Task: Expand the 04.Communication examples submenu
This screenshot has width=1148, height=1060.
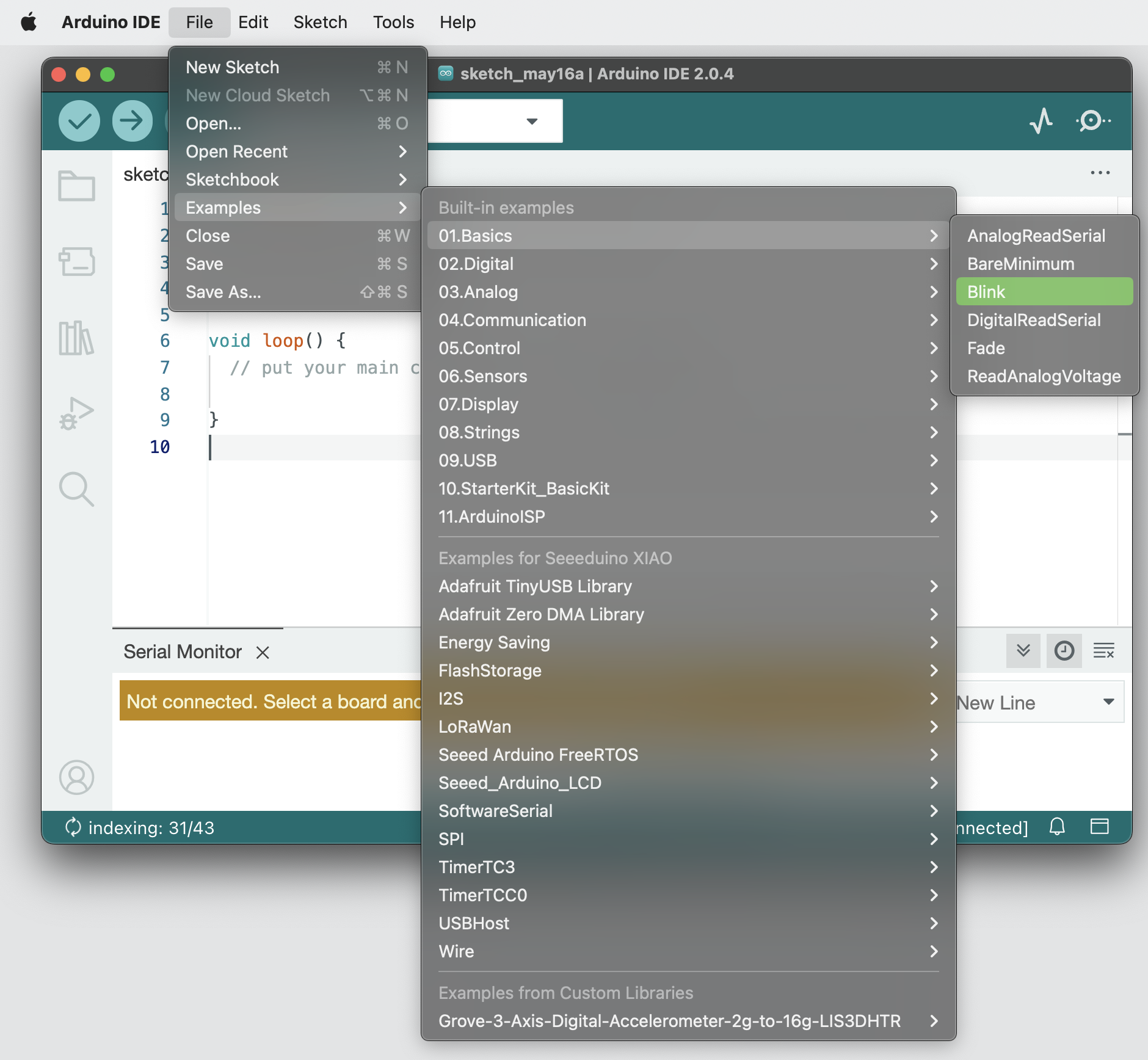Action: 688,320
